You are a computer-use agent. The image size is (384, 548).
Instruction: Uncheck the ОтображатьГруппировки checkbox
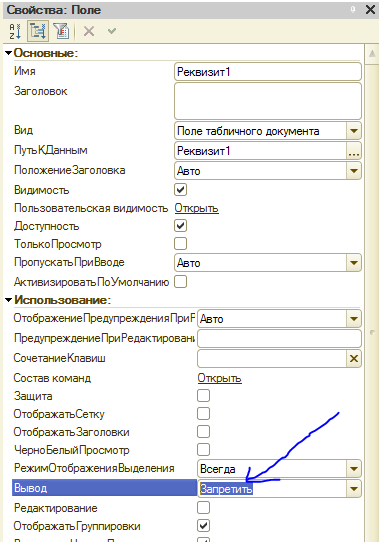click(203, 526)
